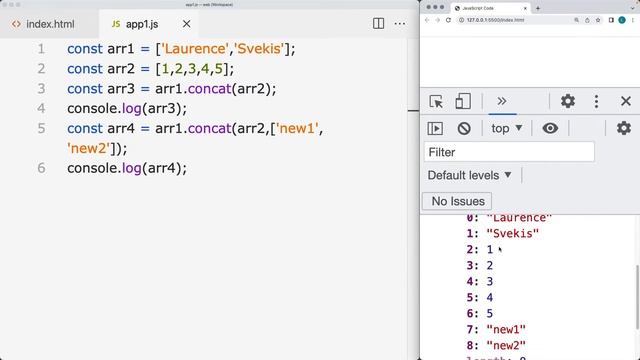Open the top JavaScript context dropdown

click(507, 129)
